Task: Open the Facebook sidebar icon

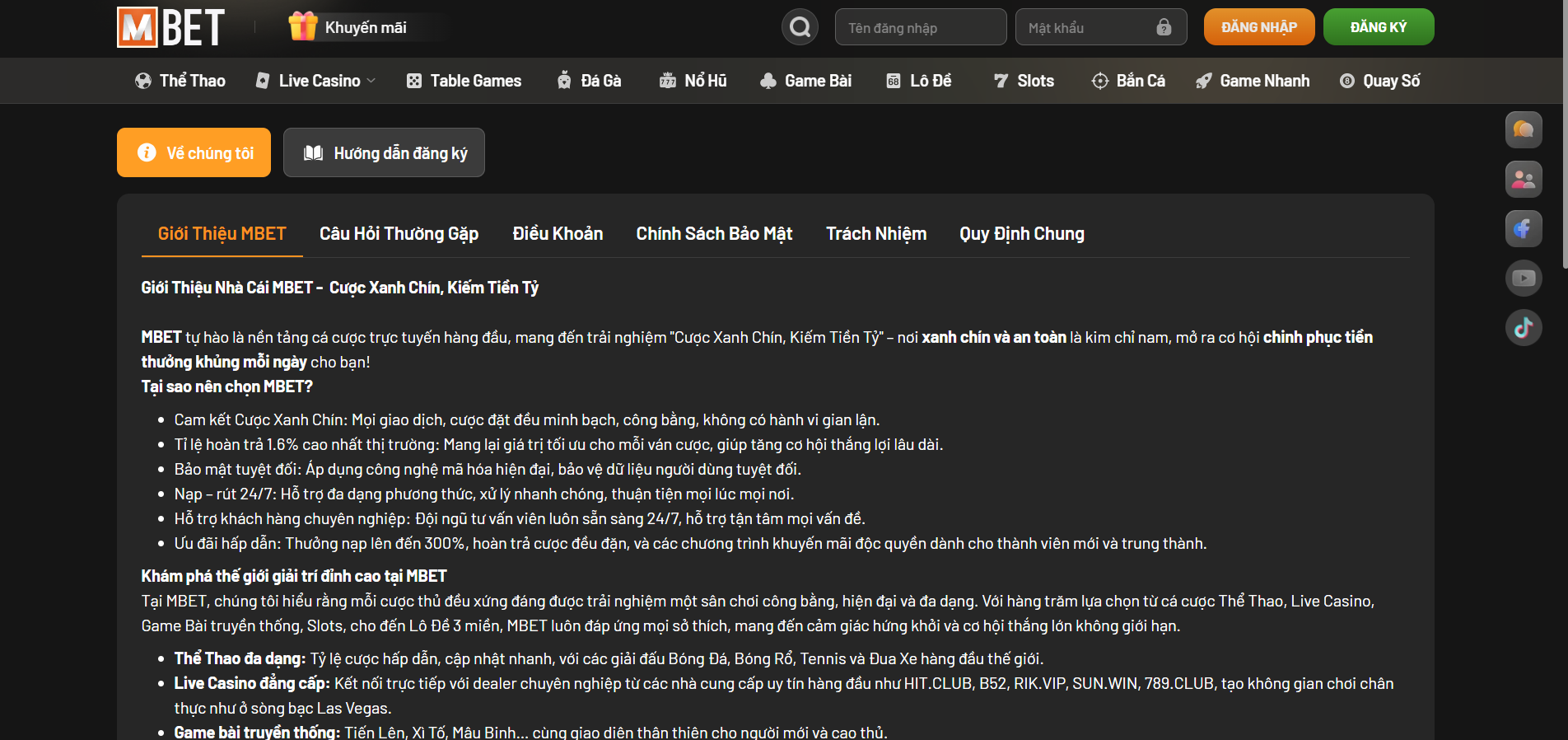Action: [x=1524, y=228]
